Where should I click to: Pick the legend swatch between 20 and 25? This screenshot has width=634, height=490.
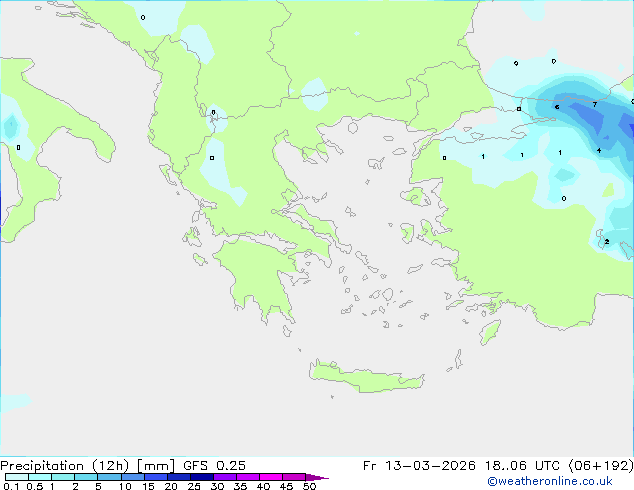(178, 477)
